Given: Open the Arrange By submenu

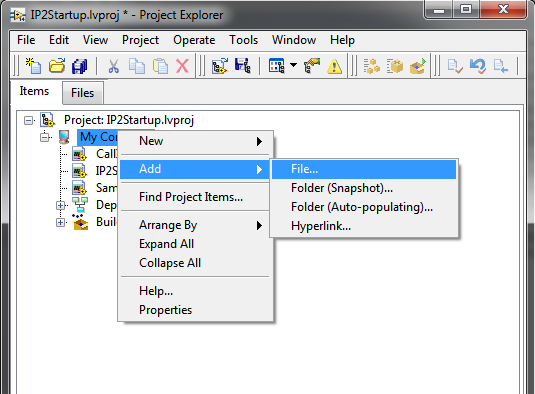Looking at the screenshot, I should point(196,225).
